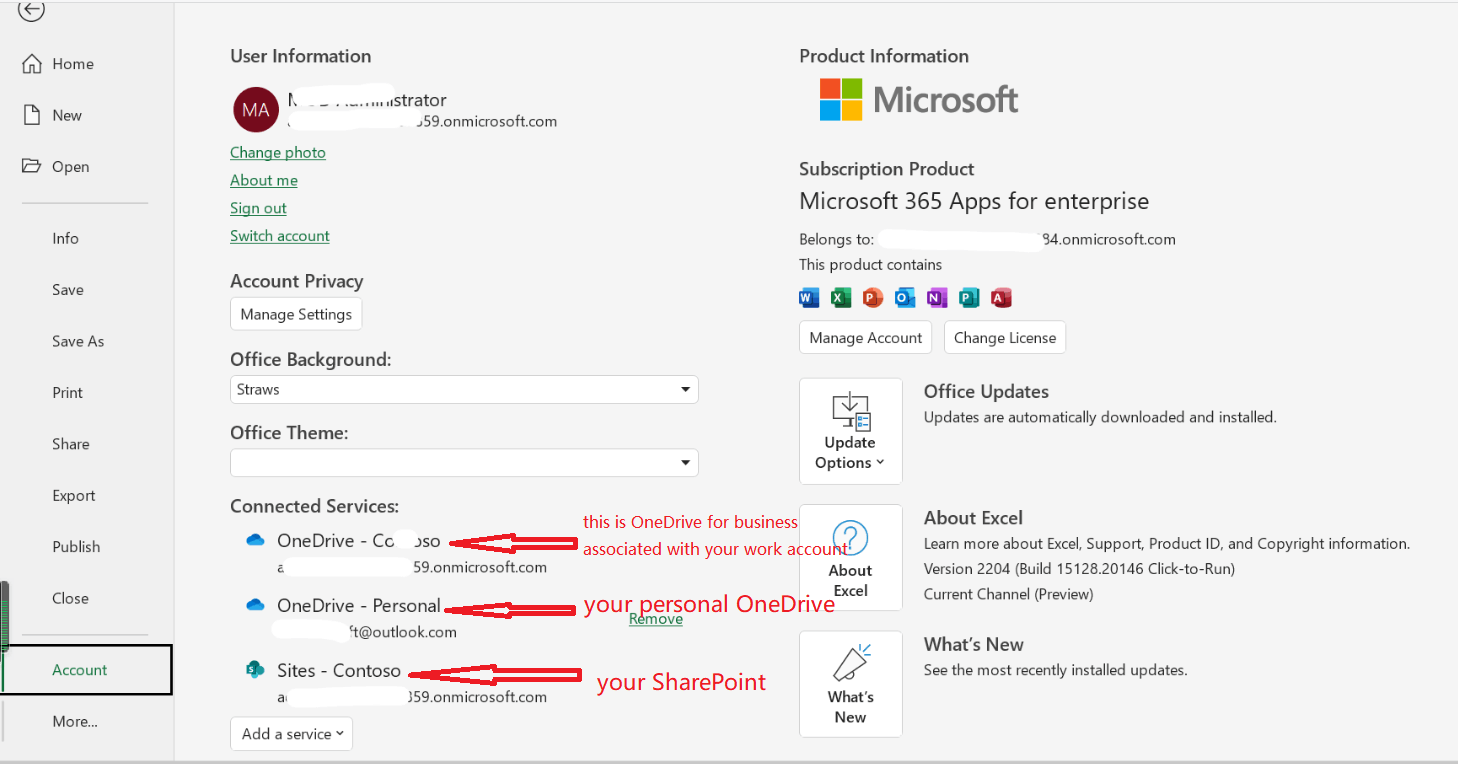This screenshot has width=1458, height=764.
Task: Click the outlook.com email under OneDrive - Personal
Action: [x=365, y=632]
